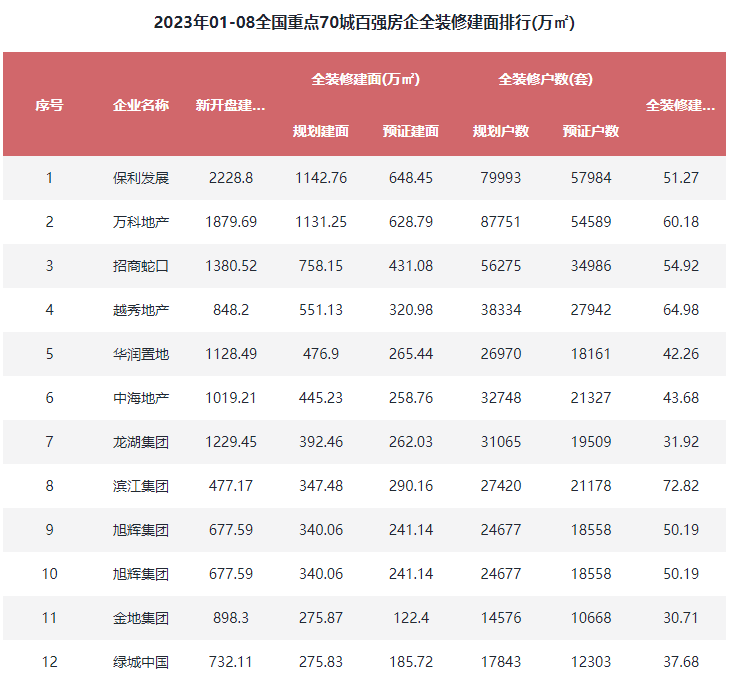
Task: Click value 31.92 in row 7
Action: [681, 442]
